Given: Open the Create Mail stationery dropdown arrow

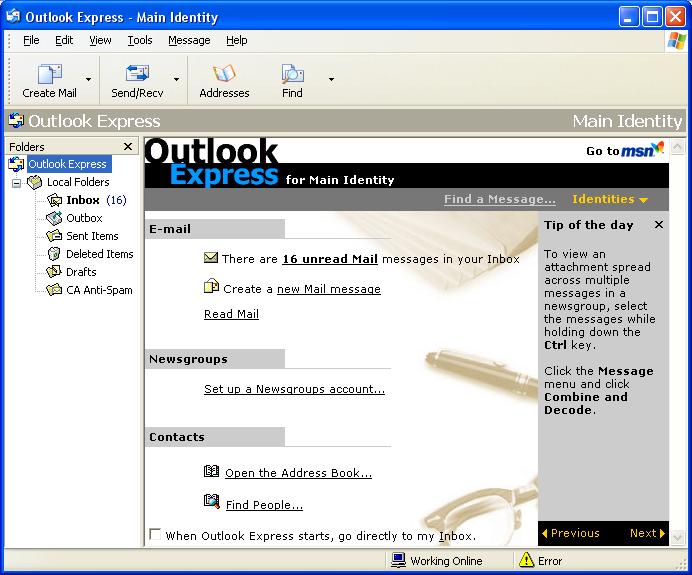Looking at the screenshot, I should (x=88, y=79).
